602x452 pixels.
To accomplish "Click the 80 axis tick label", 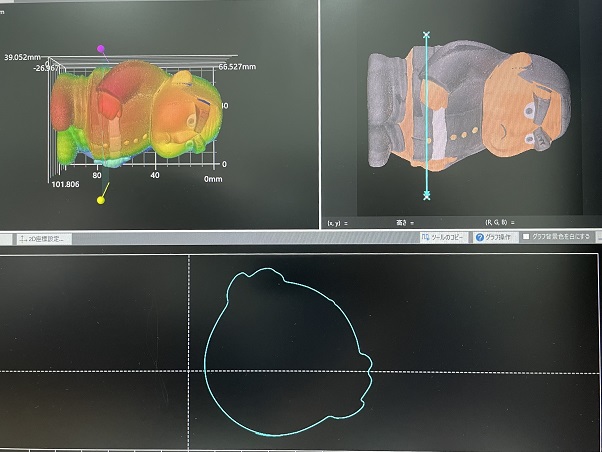I will point(97,175).
